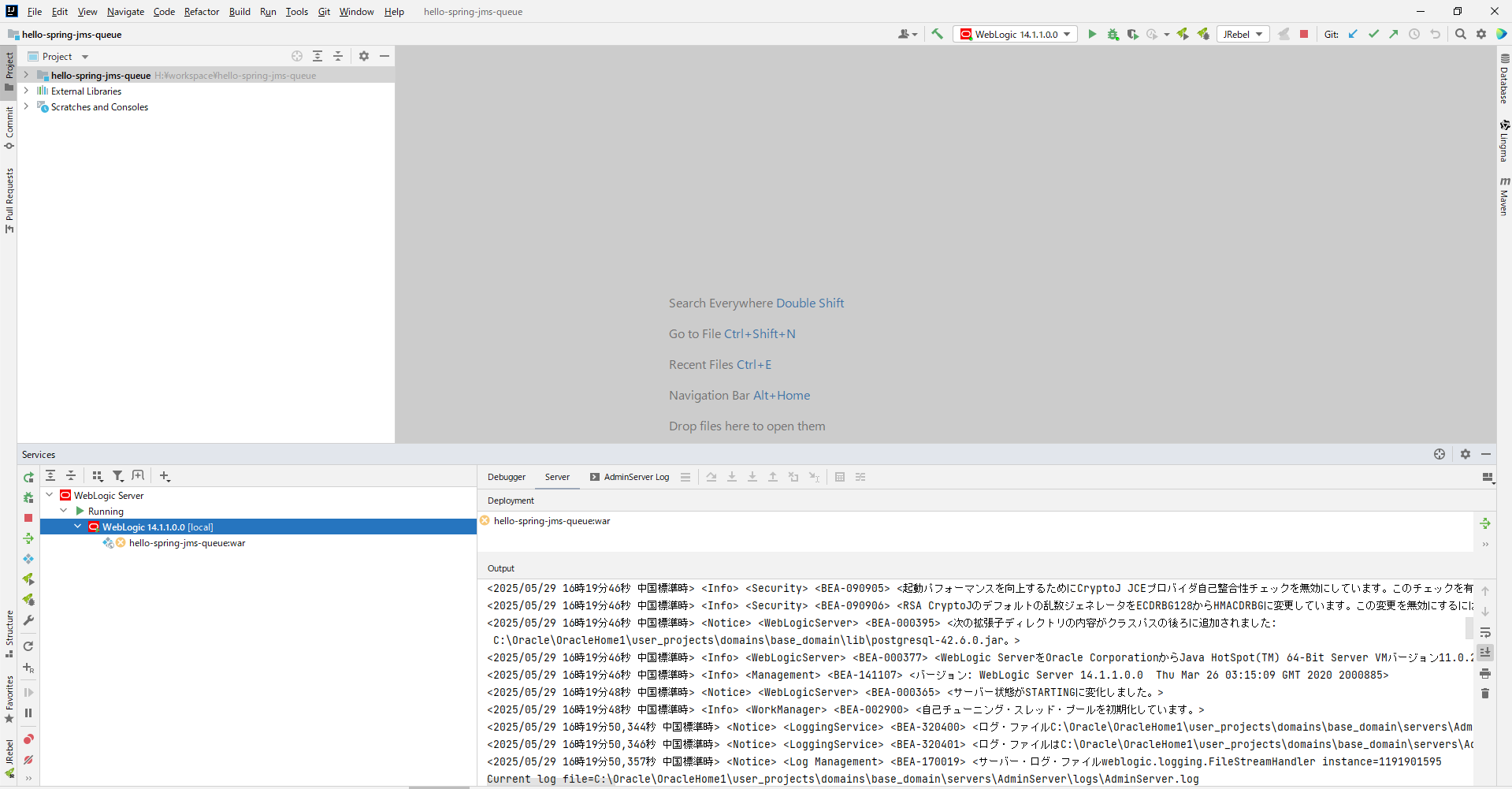The height and width of the screenshot is (789, 1512).
Task: Open IDE settings gear in main toolbar
Action: tap(1481, 34)
